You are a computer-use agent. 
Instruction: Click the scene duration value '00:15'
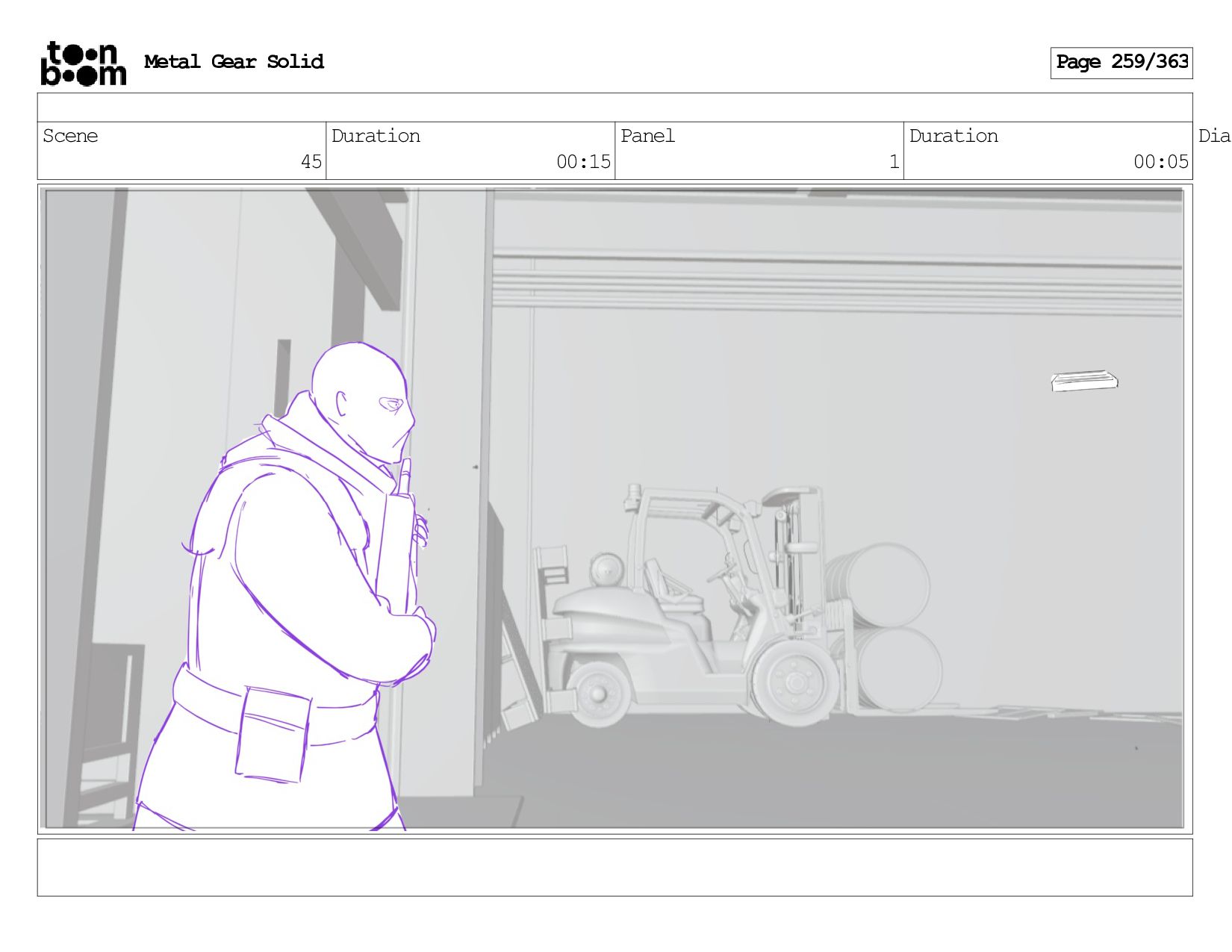pos(583,162)
